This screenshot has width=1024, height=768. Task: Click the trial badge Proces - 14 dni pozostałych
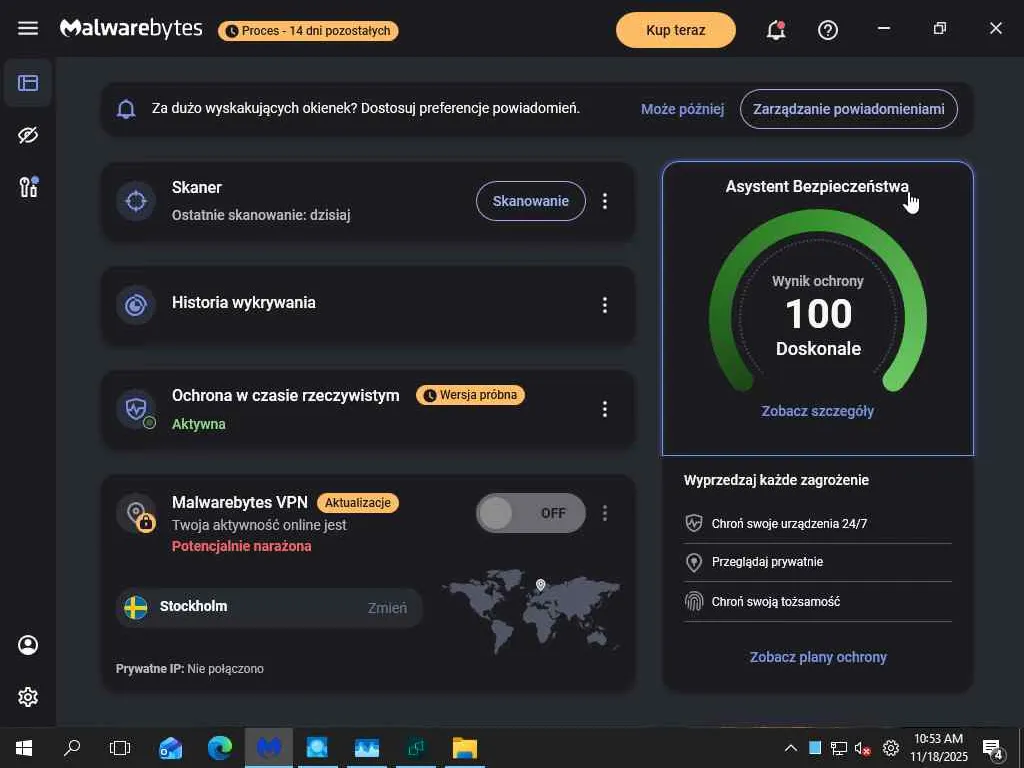[308, 31]
